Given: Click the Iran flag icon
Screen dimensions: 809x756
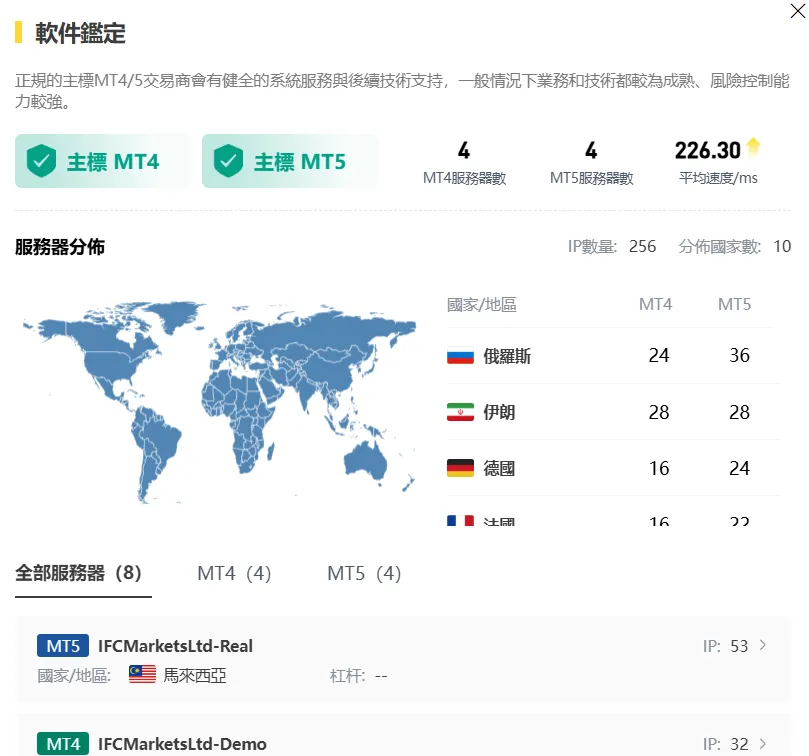Looking at the screenshot, I should (x=460, y=412).
